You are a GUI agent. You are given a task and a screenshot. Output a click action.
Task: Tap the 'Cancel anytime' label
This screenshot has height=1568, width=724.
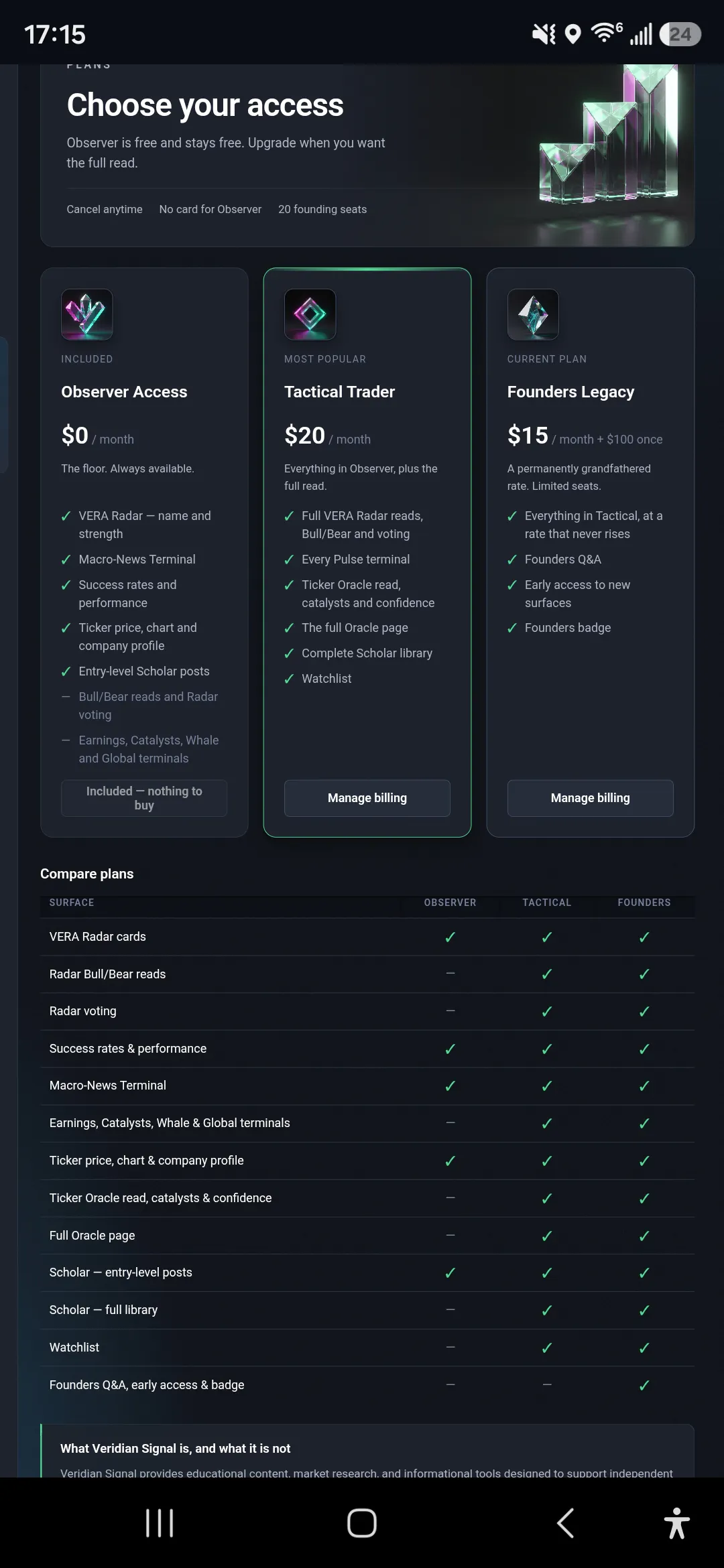point(105,209)
